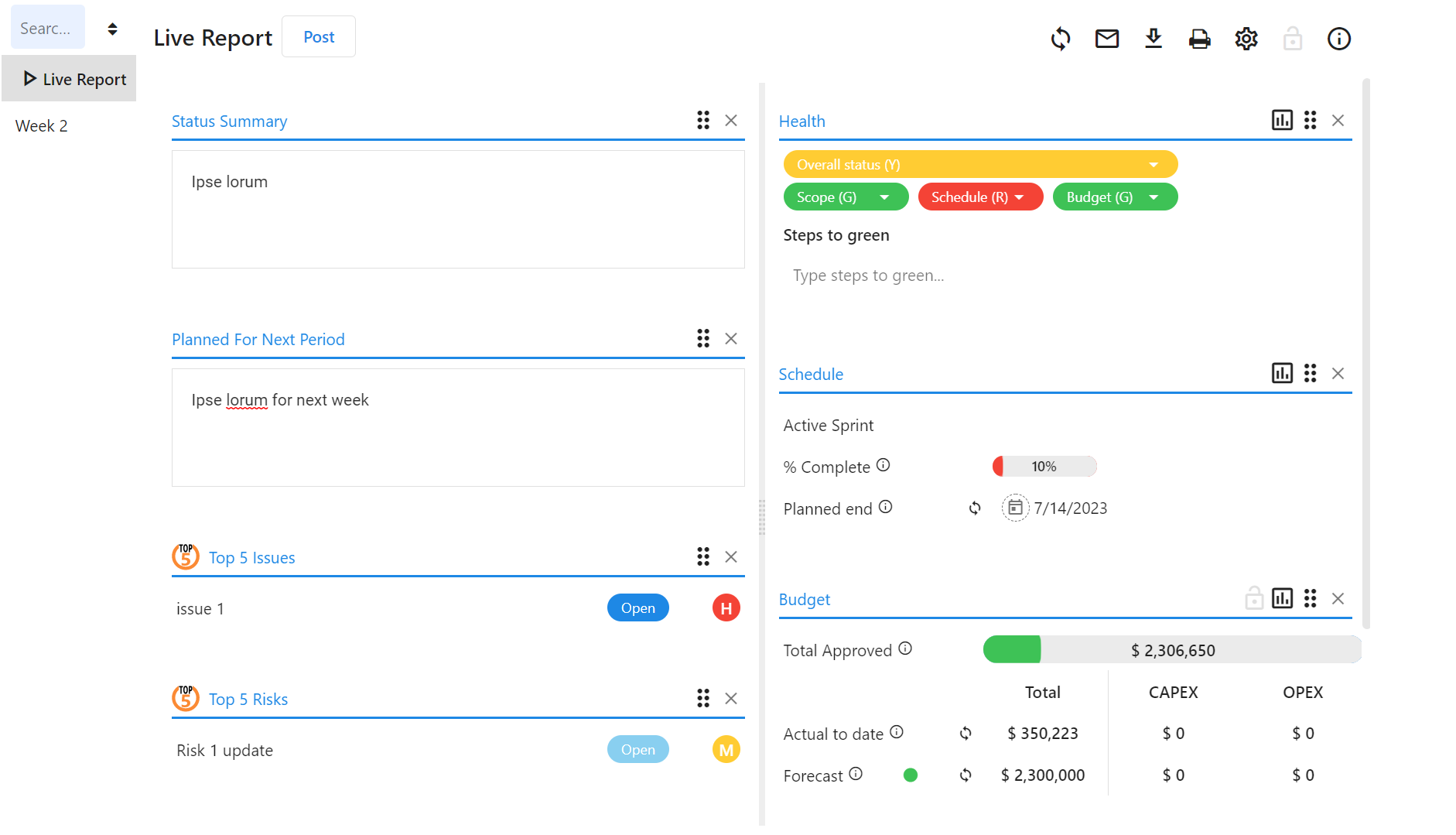1456x835 pixels.
Task: Open Week 2 report in sidebar
Action: [42, 126]
